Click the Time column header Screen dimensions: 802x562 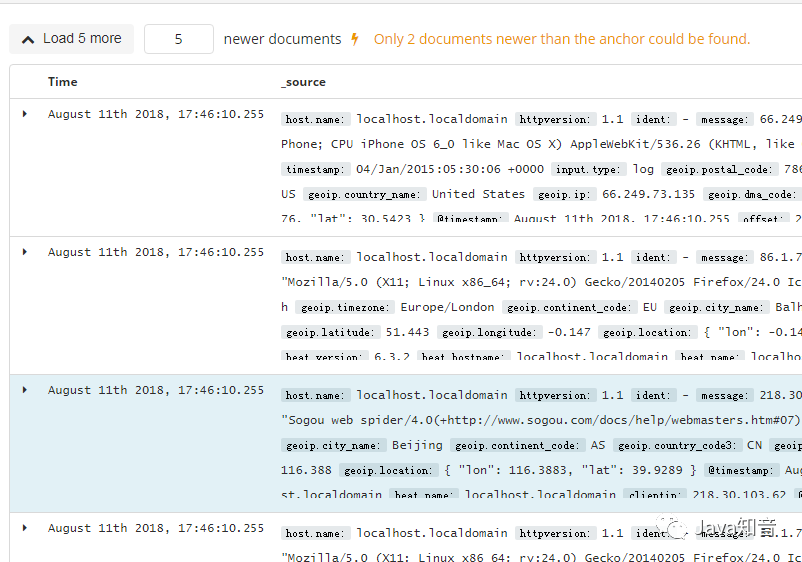tap(62, 82)
